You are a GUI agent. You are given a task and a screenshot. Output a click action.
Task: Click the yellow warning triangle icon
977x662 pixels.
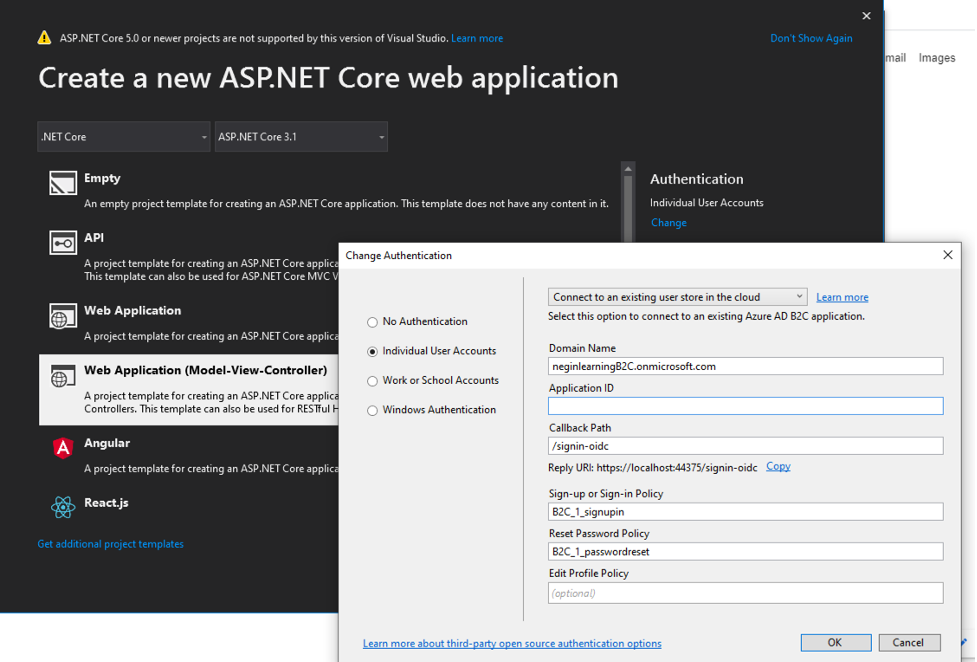coord(44,38)
